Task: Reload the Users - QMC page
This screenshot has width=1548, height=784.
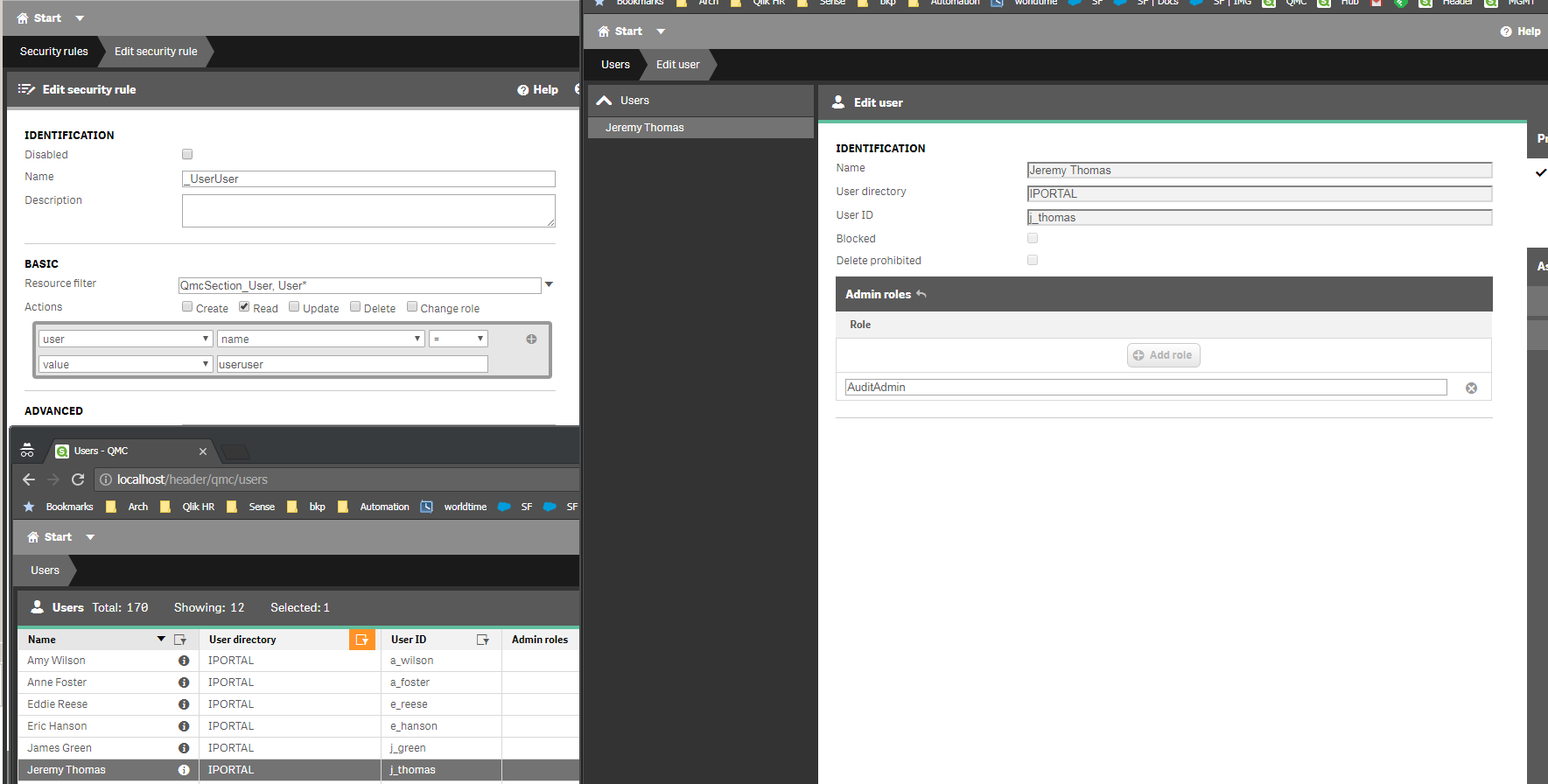Action: (x=78, y=479)
